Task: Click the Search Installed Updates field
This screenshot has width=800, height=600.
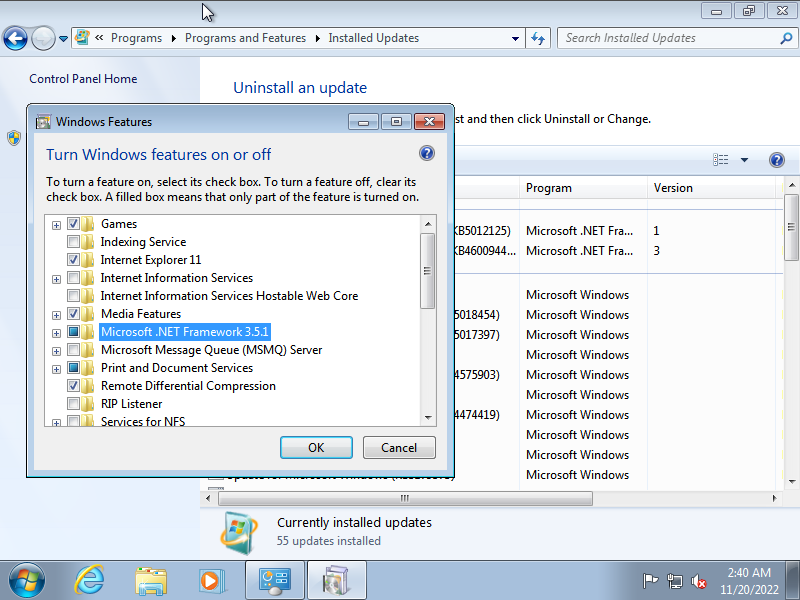Action: pos(671,38)
